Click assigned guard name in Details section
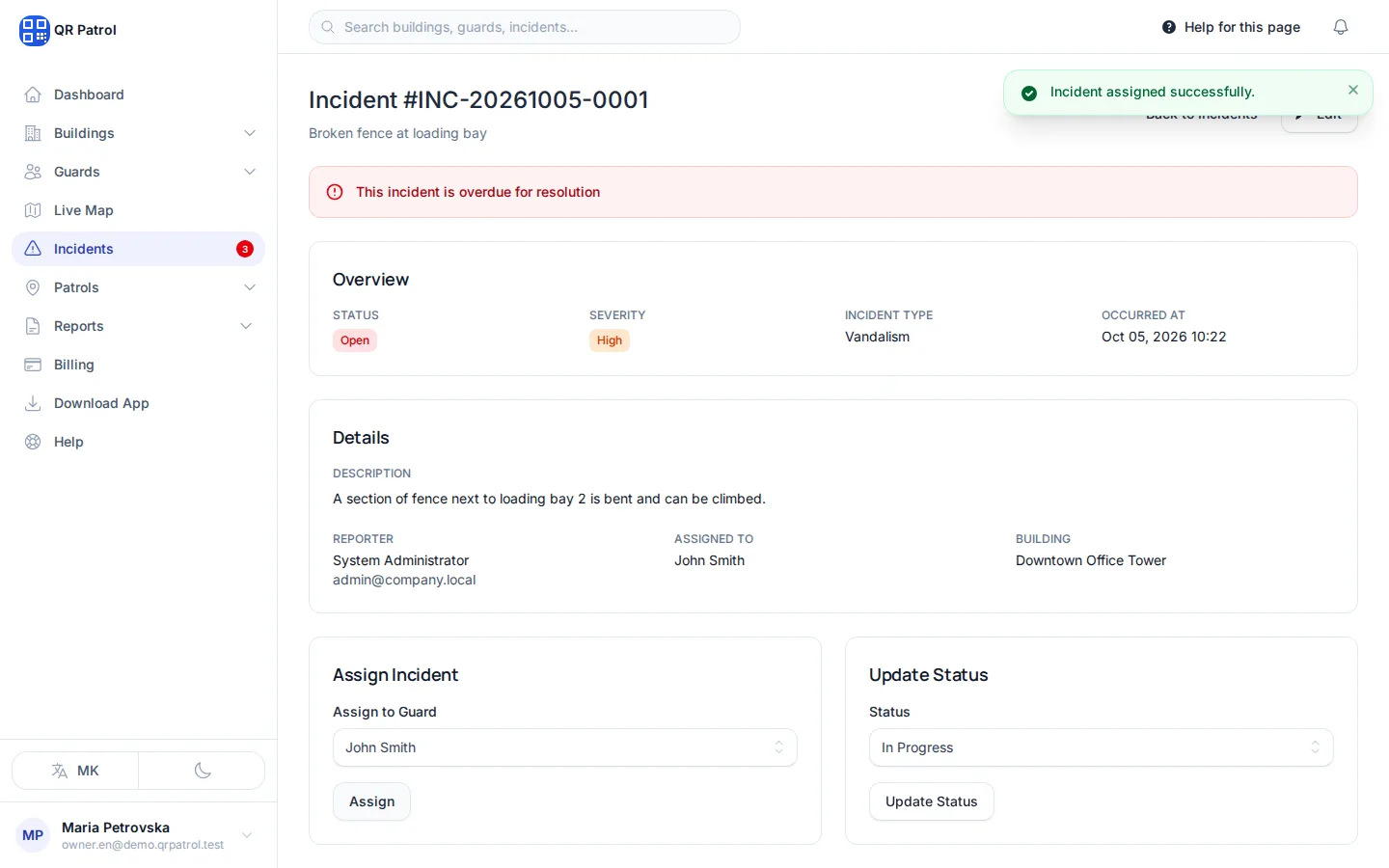1389x868 pixels. click(x=709, y=560)
